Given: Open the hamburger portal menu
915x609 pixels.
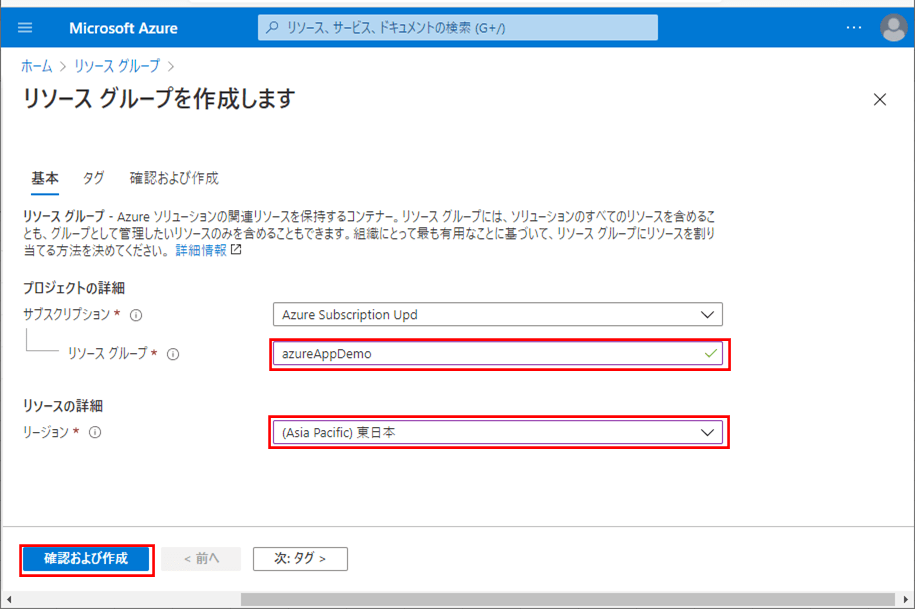Looking at the screenshot, I should [x=25, y=28].
